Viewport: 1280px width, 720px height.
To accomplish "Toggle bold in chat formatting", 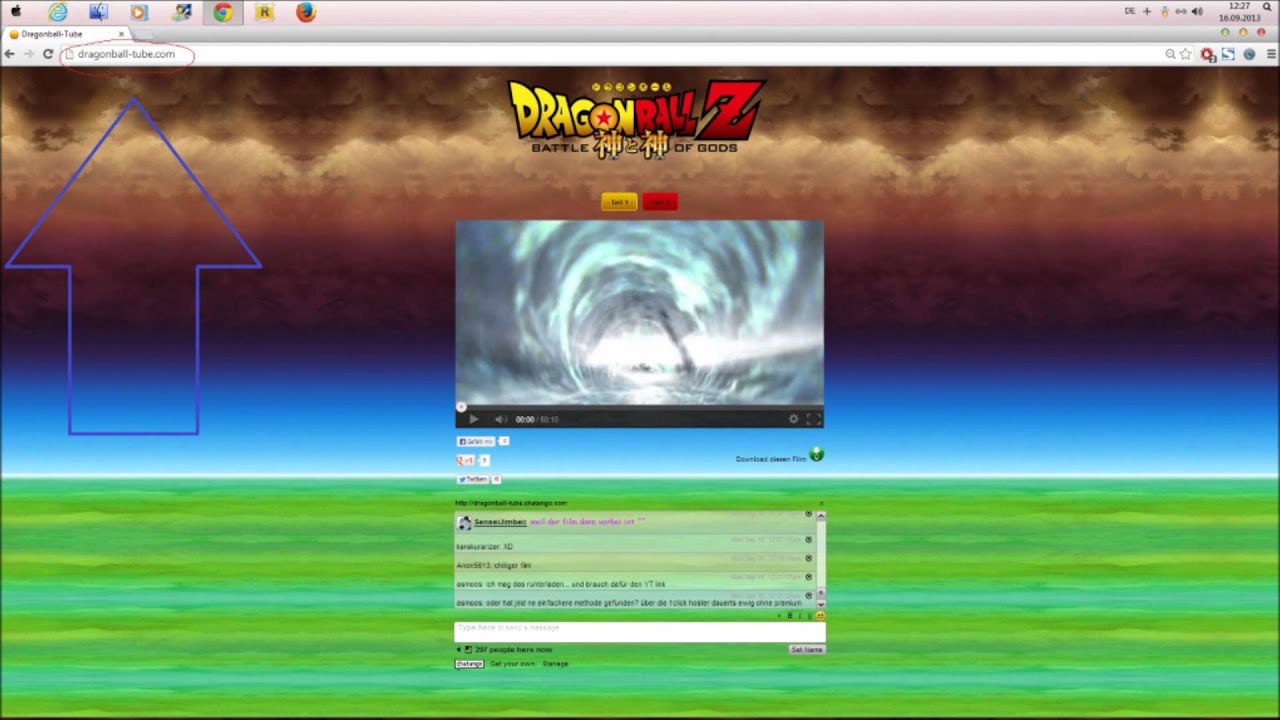I will pyautogui.click(x=790, y=616).
